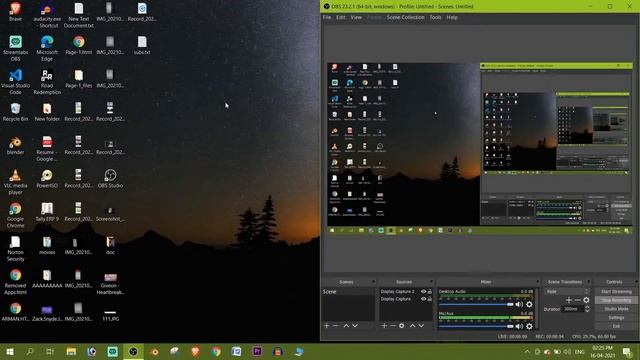Click Duration value input field
Viewport: 640px width, 360px height.
click(573, 309)
